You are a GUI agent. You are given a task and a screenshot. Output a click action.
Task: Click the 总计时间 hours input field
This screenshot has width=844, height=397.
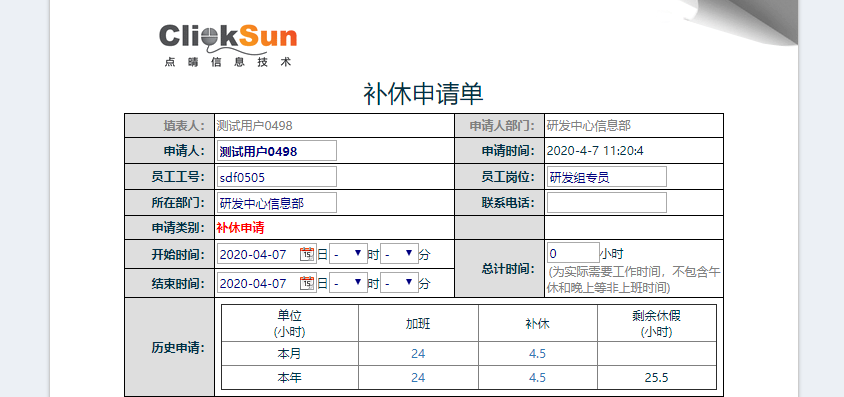click(573, 253)
